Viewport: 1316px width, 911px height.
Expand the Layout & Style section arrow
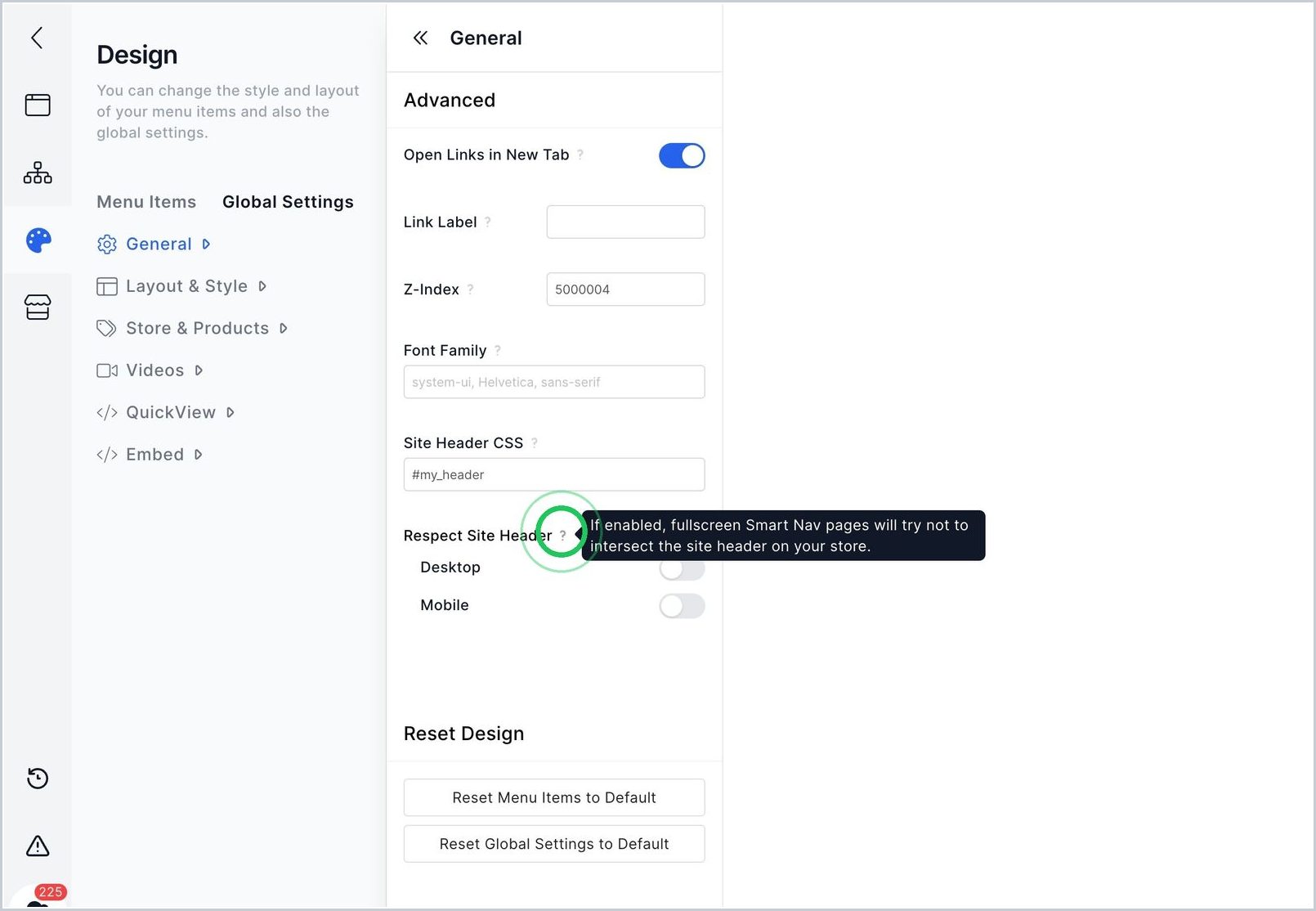click(262, 286)
